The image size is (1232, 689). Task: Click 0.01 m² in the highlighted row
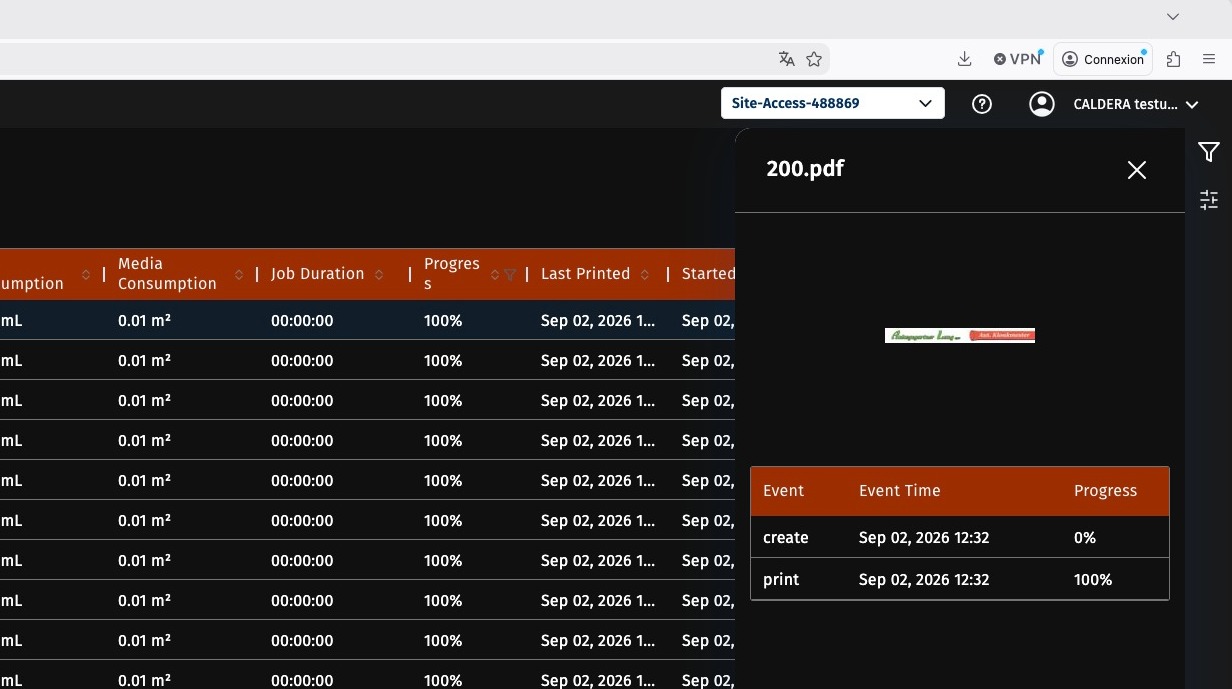tap(144, 321)
